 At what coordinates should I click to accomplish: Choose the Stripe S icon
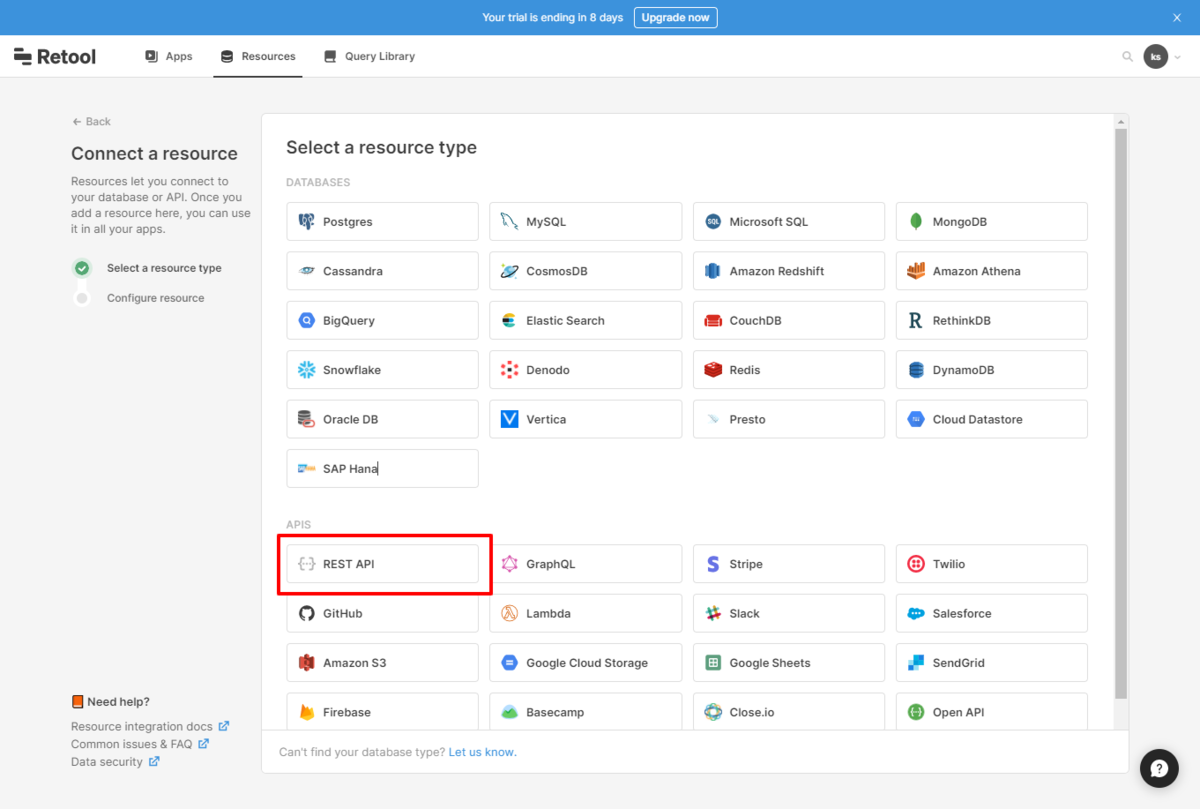point(713,564)
